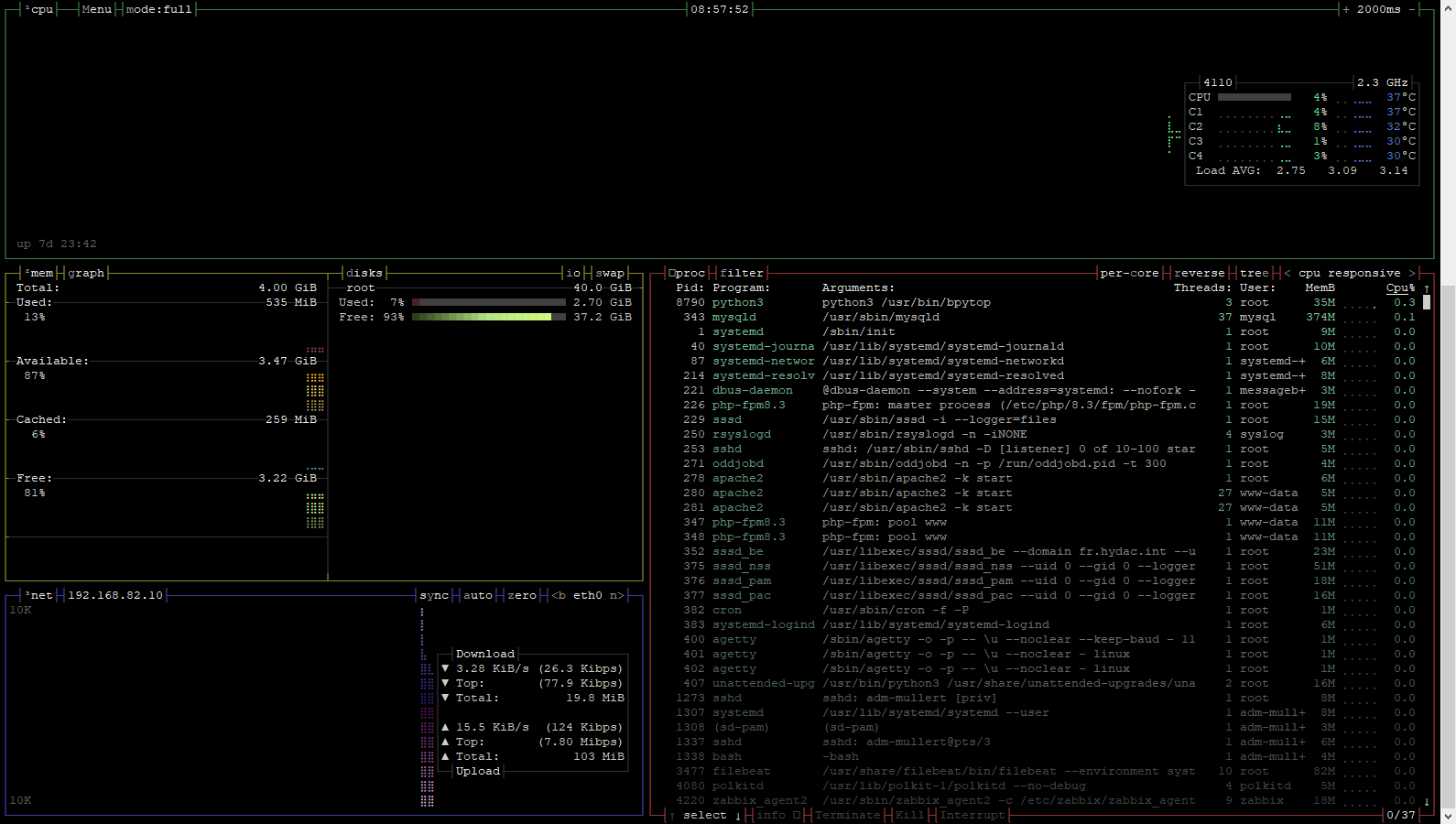
Task: Toggle zero for network totals
Action: (522, 595)
